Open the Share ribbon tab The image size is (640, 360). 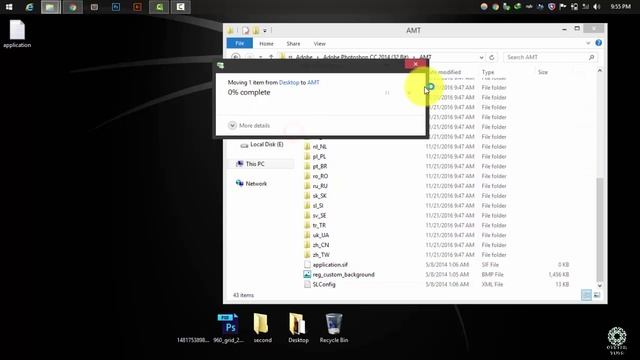click(x=293, y=43)
